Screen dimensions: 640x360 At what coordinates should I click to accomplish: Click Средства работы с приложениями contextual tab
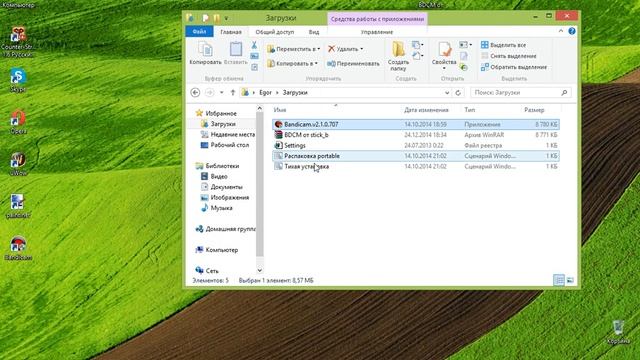pos(377,19)
